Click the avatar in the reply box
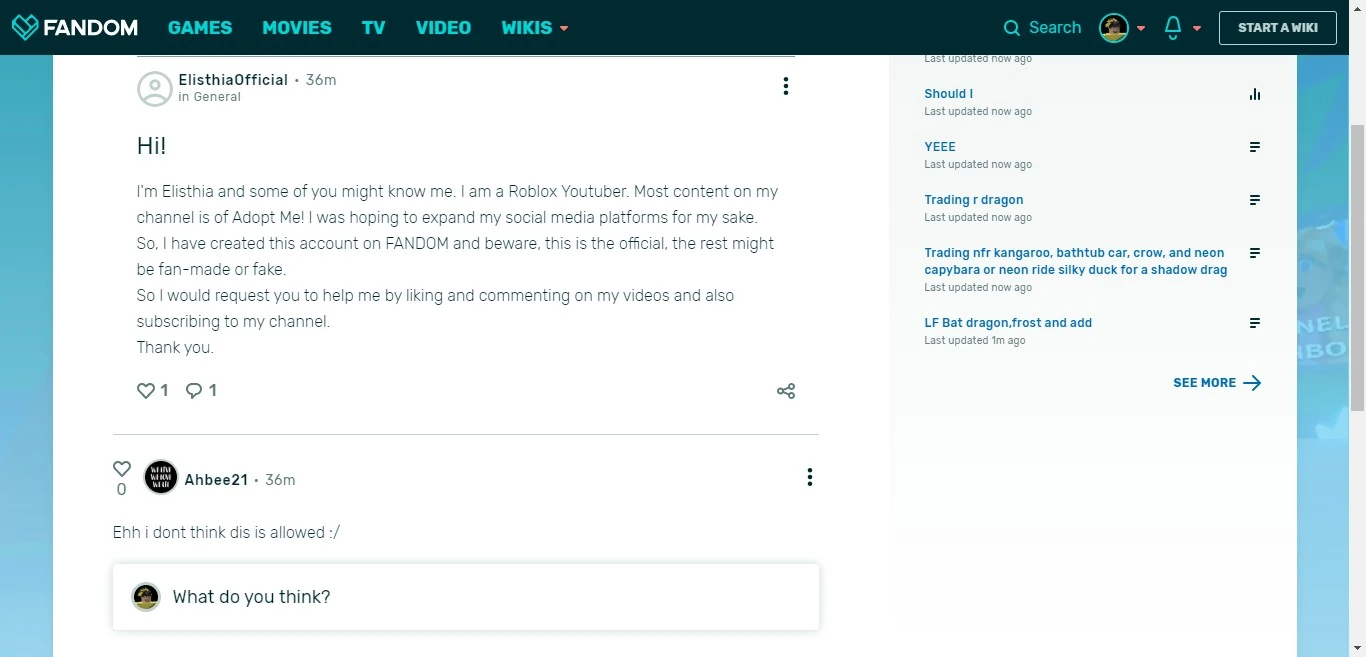Image resolution: width=1366 pixels, height=657 pixels. (x=147, y=597)
